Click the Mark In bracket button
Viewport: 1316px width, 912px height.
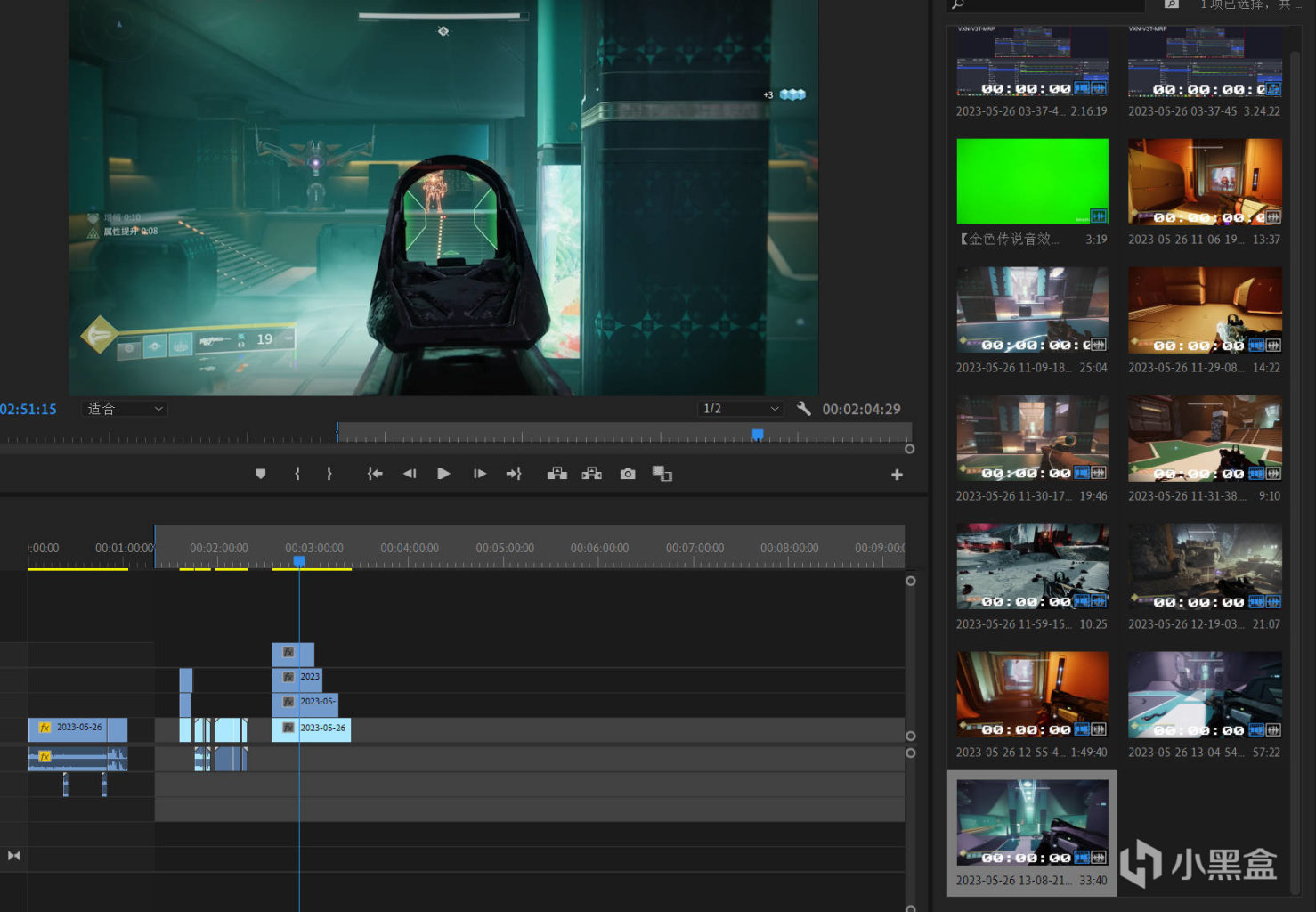point(297,474)
